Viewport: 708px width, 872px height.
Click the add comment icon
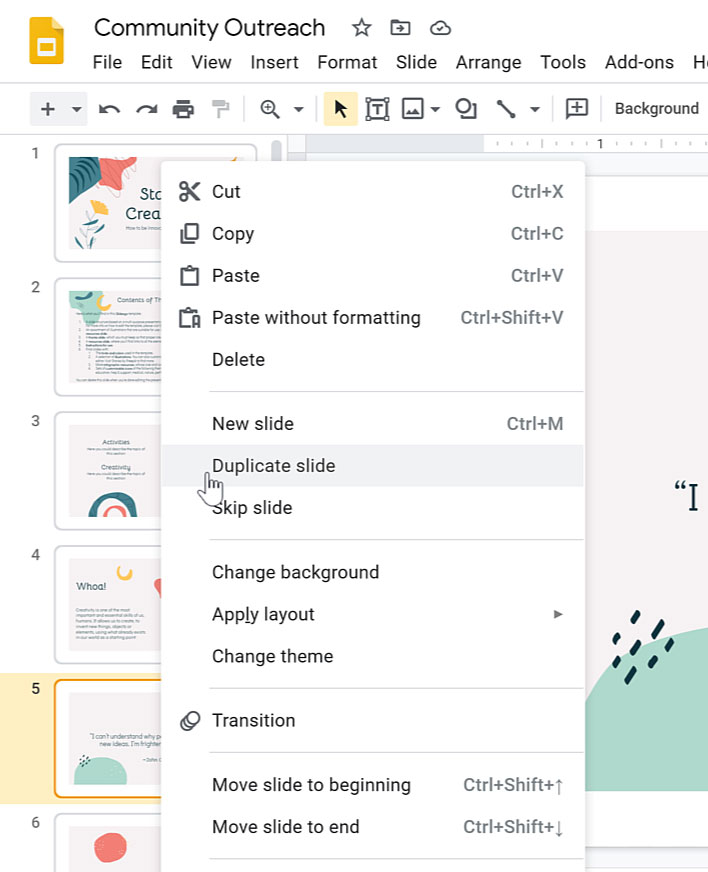click(x=577, y=109)
